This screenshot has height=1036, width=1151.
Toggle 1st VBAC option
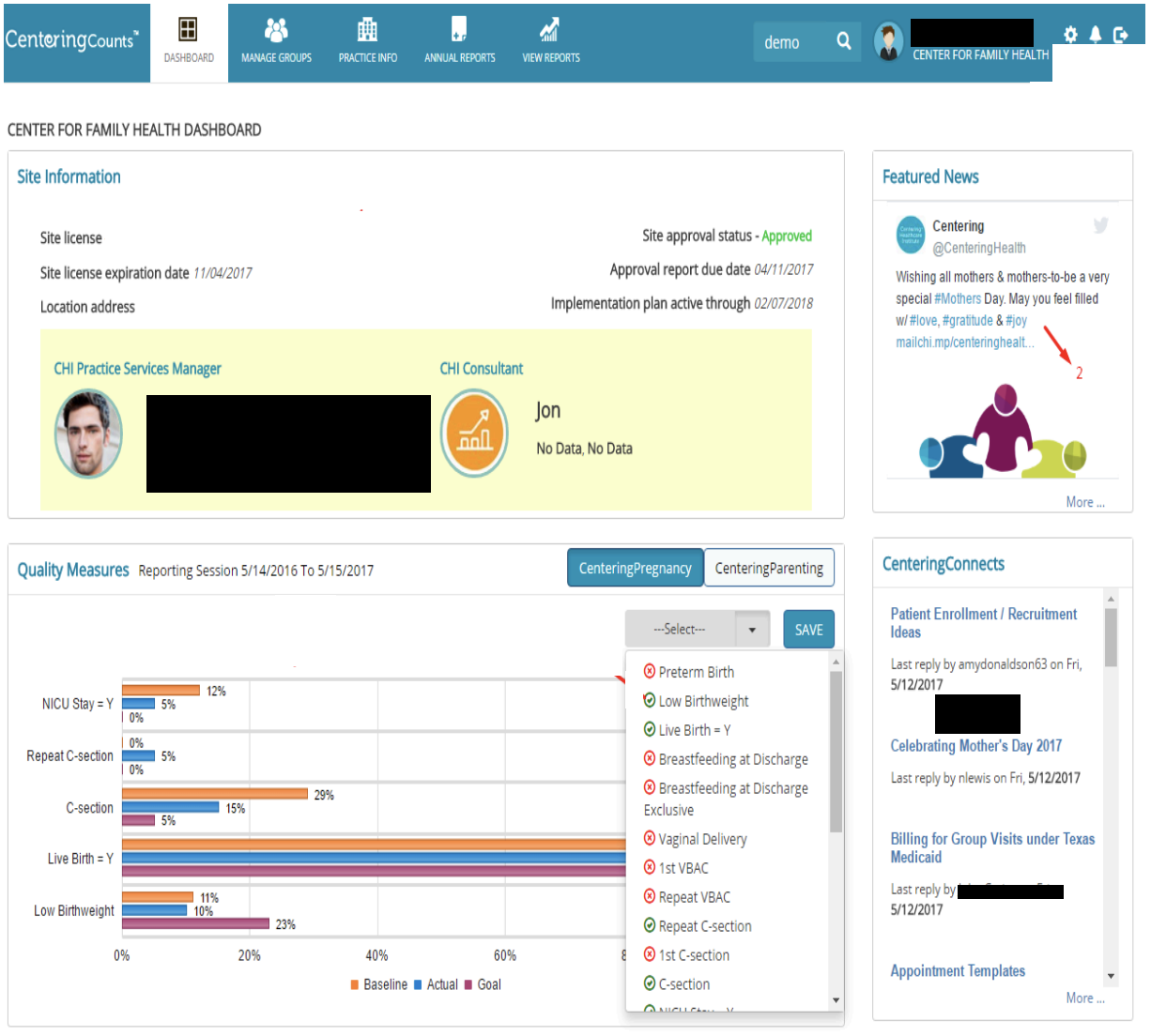[x=676, y=868]
